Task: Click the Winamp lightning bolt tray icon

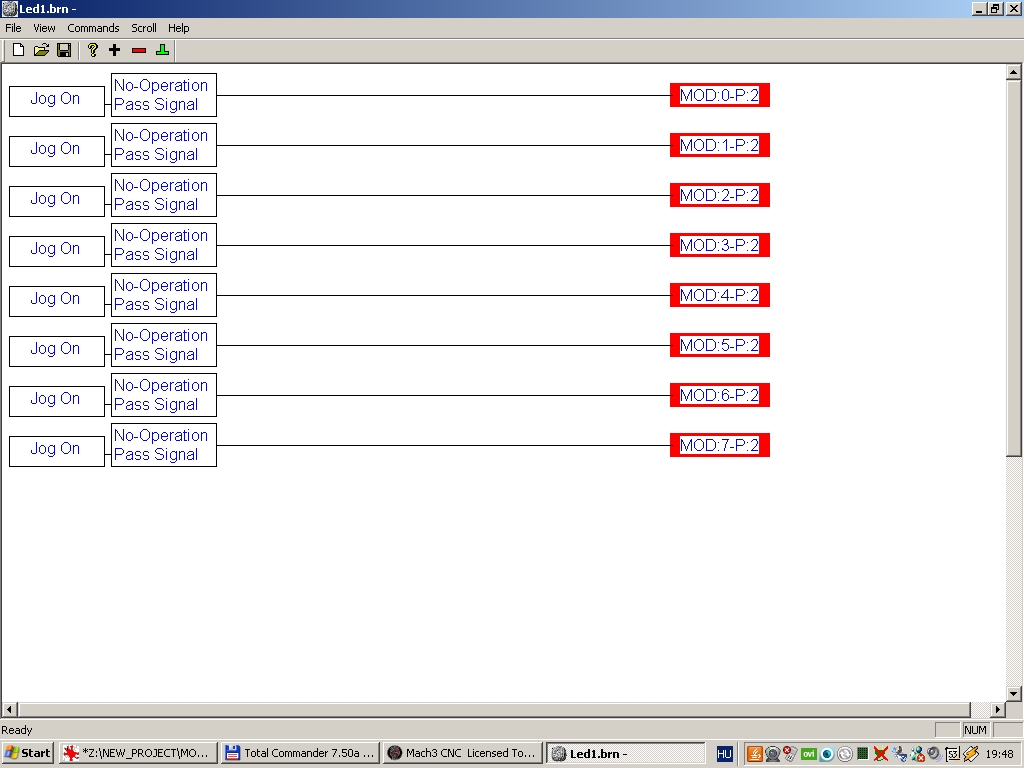Action: (971, 754)
